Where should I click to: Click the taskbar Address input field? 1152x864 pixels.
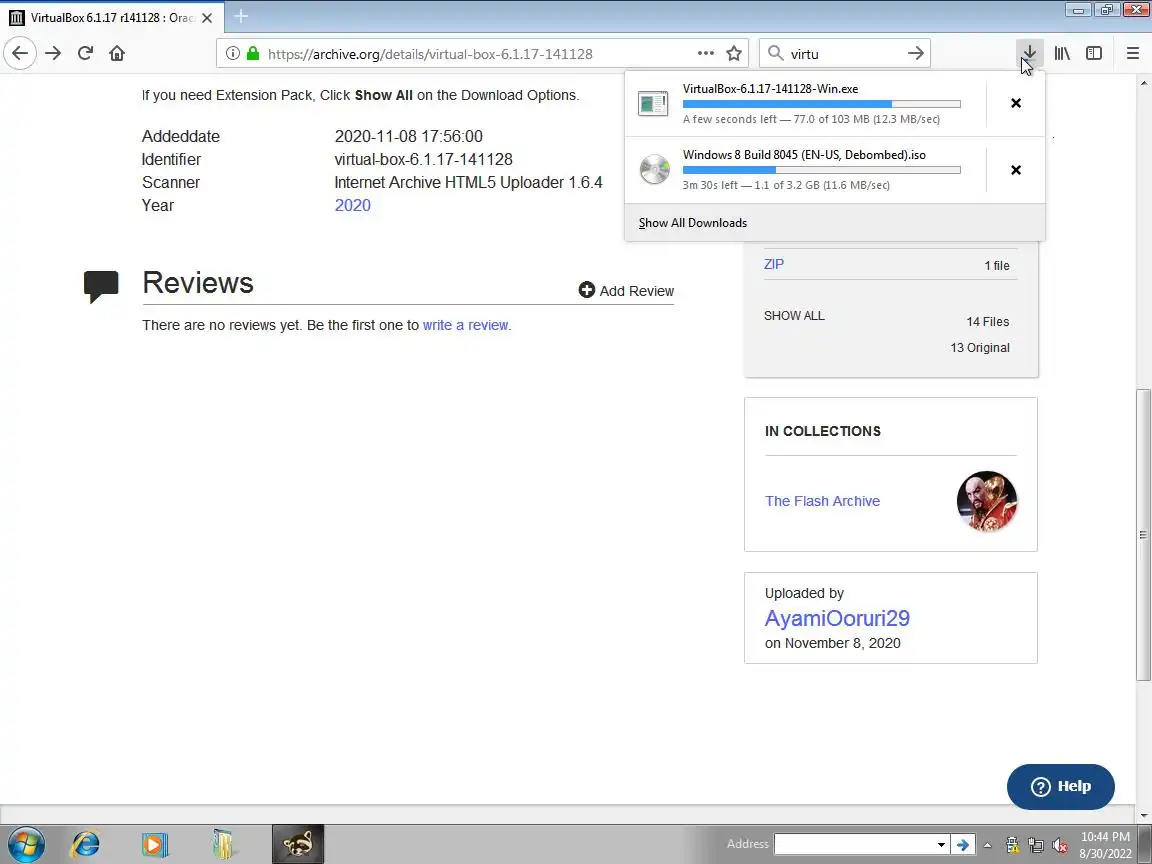853,844
